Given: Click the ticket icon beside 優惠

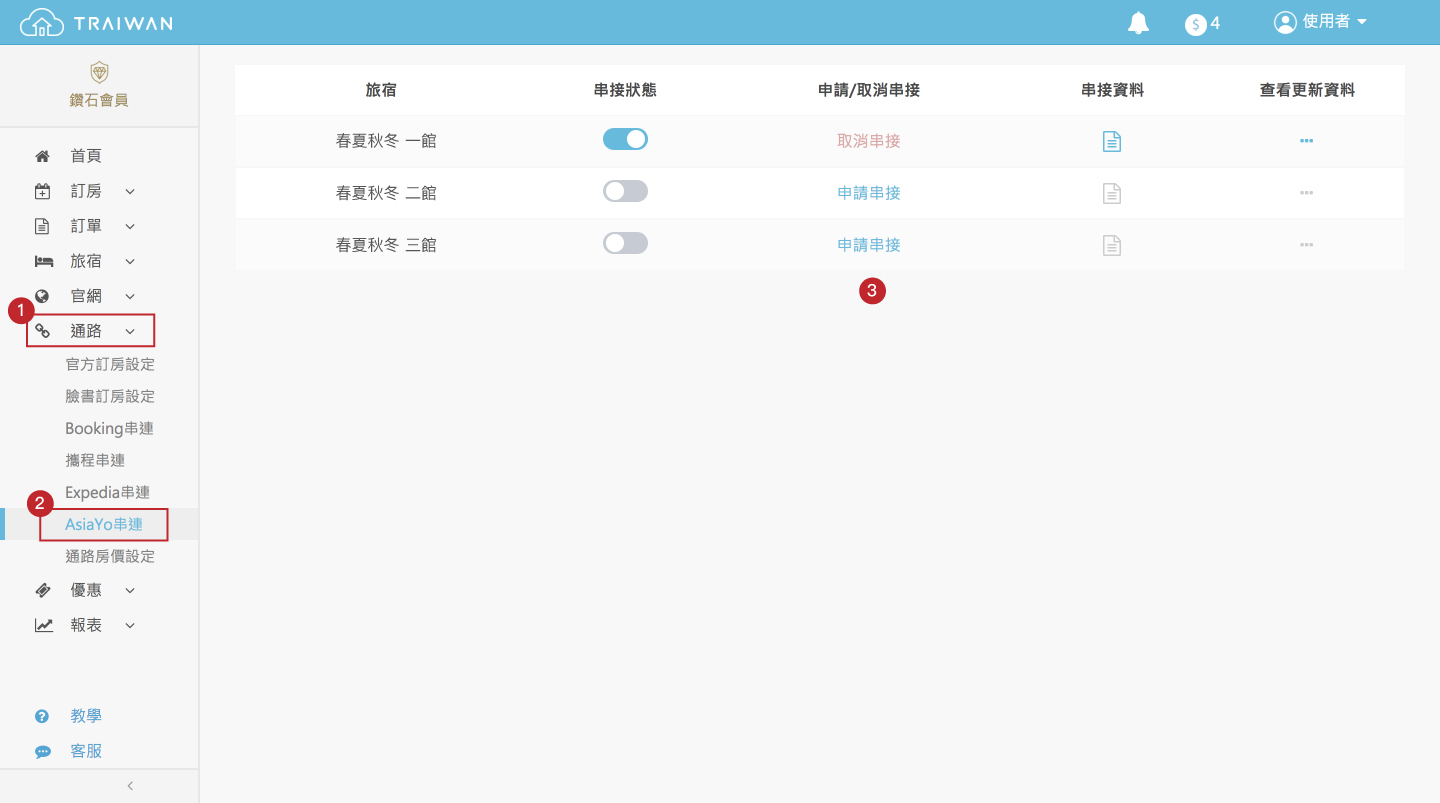Looking at the screenshot, I should (43, 590).
